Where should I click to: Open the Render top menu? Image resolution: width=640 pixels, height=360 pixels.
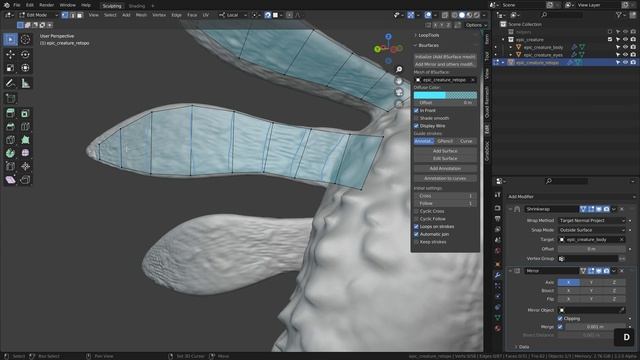(x=47, y=5)
